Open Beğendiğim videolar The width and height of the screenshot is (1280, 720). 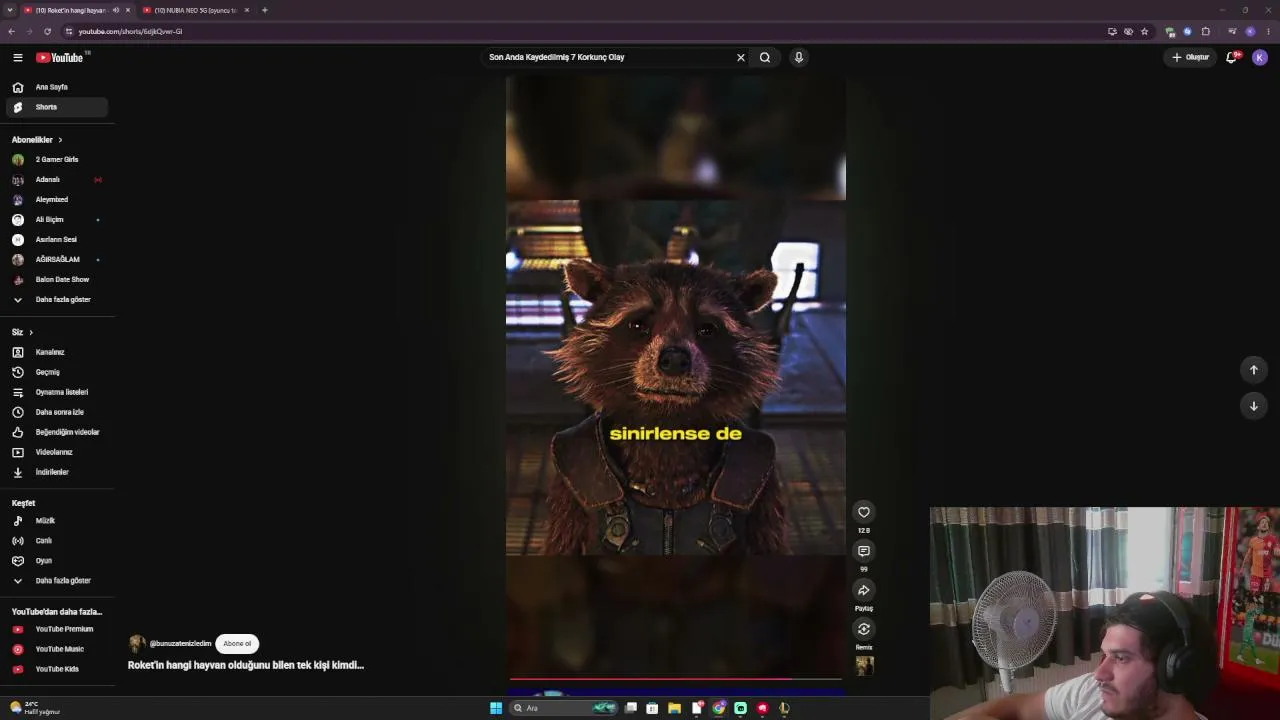coord(56,432)
